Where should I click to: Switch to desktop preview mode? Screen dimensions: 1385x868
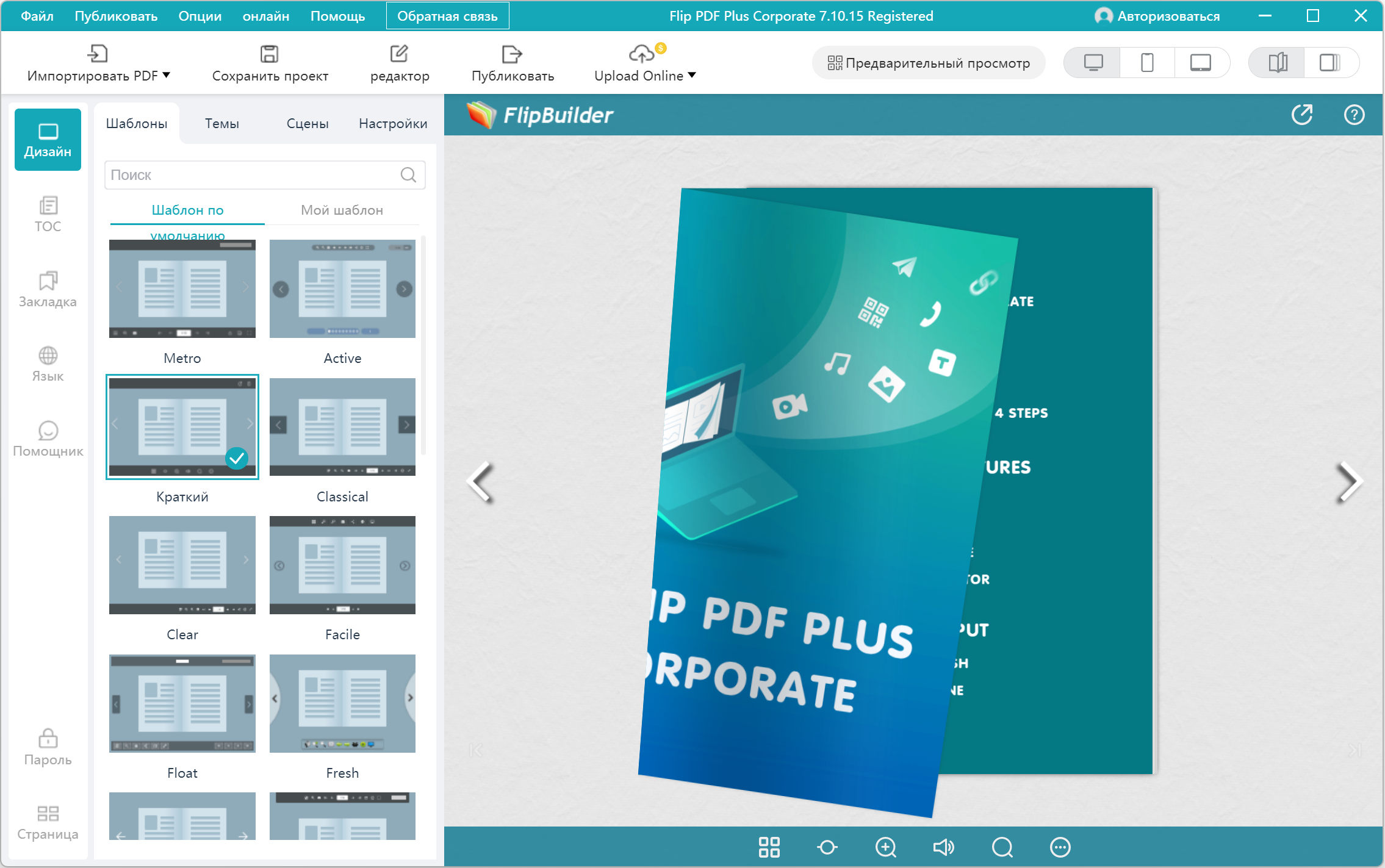click(x=1093, y=63)
